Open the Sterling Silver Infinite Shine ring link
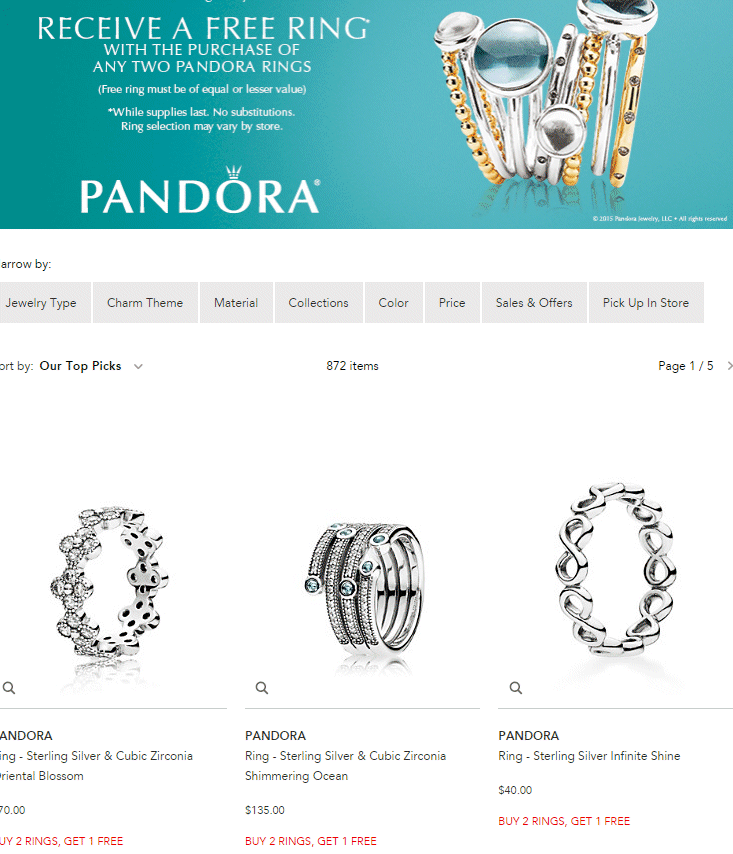Image resolution: width=733 pixels, height=854 pixels. [589, 756]
